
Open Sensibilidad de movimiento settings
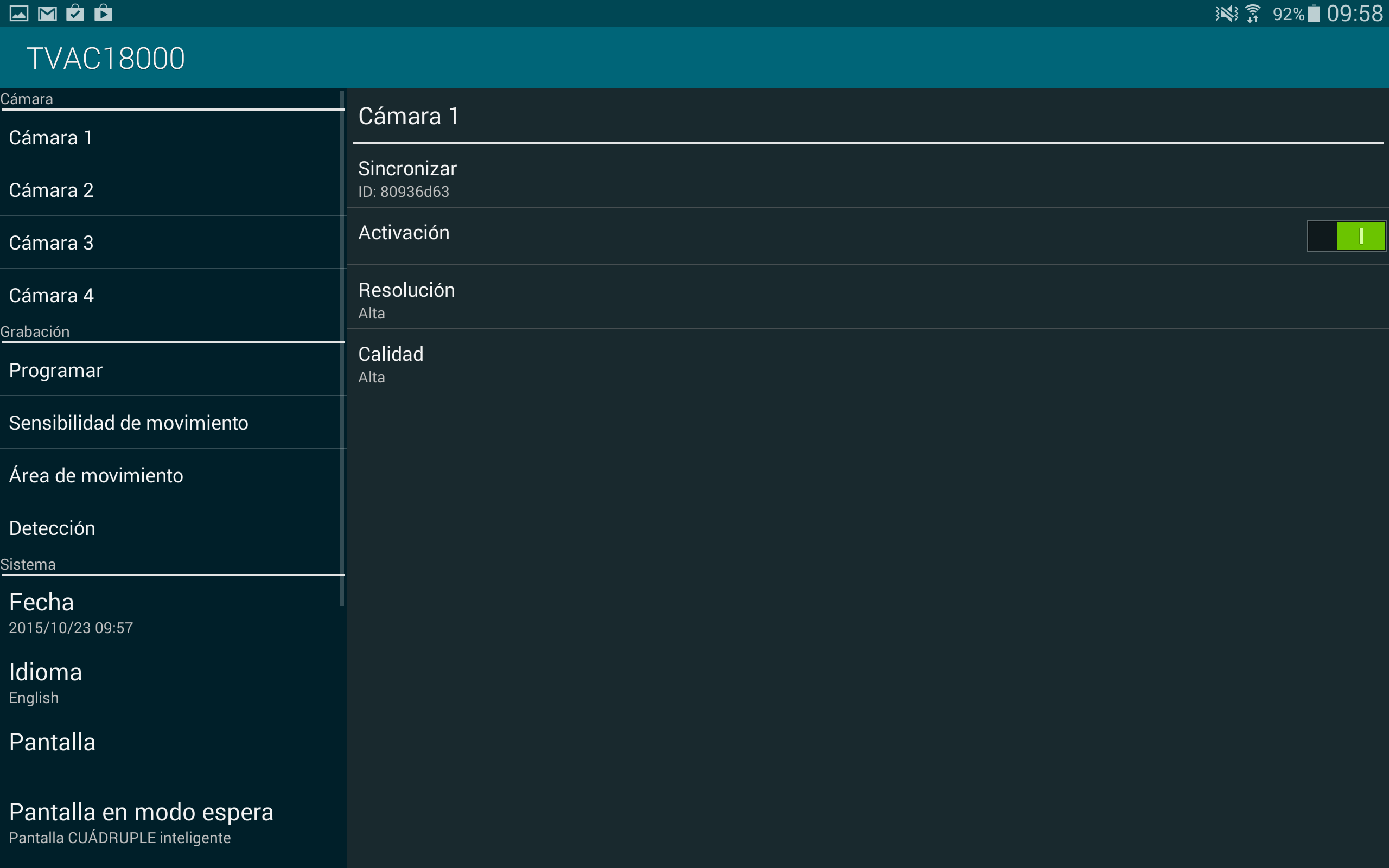tap(173, 423)
